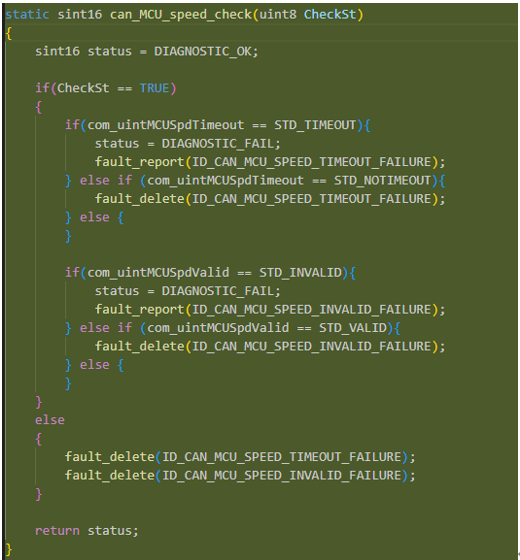Click the first DIAGNOSTIC_FAIL assignment value
This screenshot has width=520, height=560.
(x=218, y=144)
